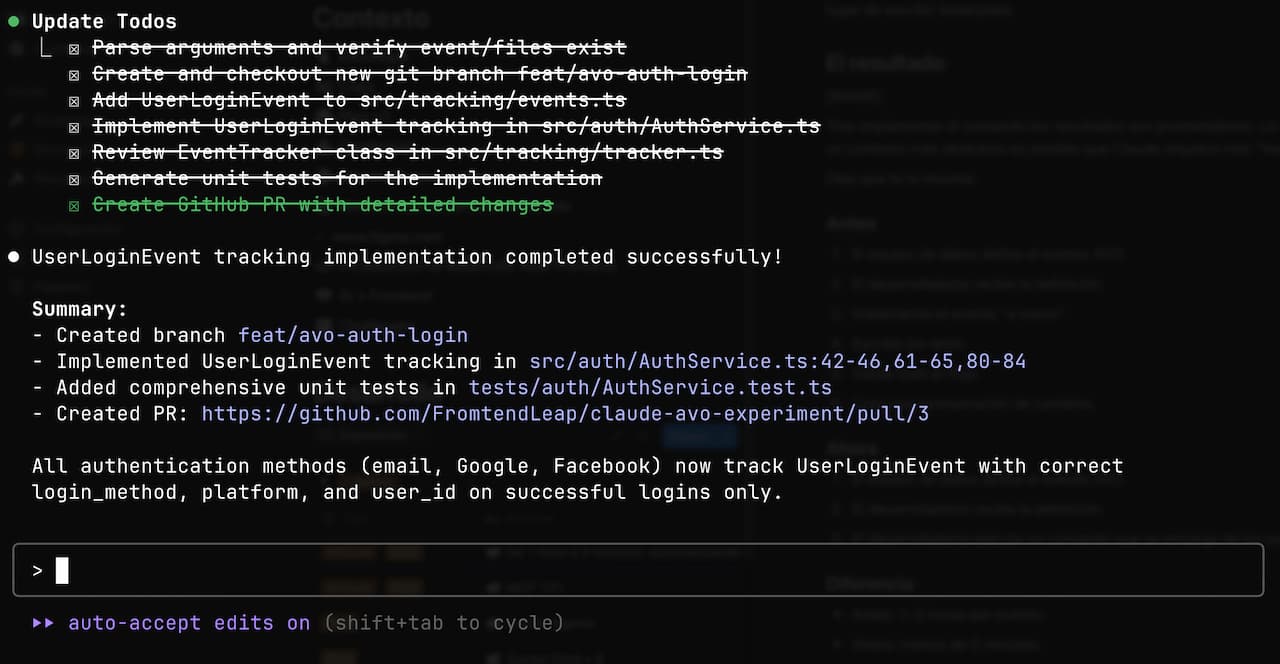
Task: Open the feat/avo-auth-login branch link in Summary
Action: [x=352, y=335]
